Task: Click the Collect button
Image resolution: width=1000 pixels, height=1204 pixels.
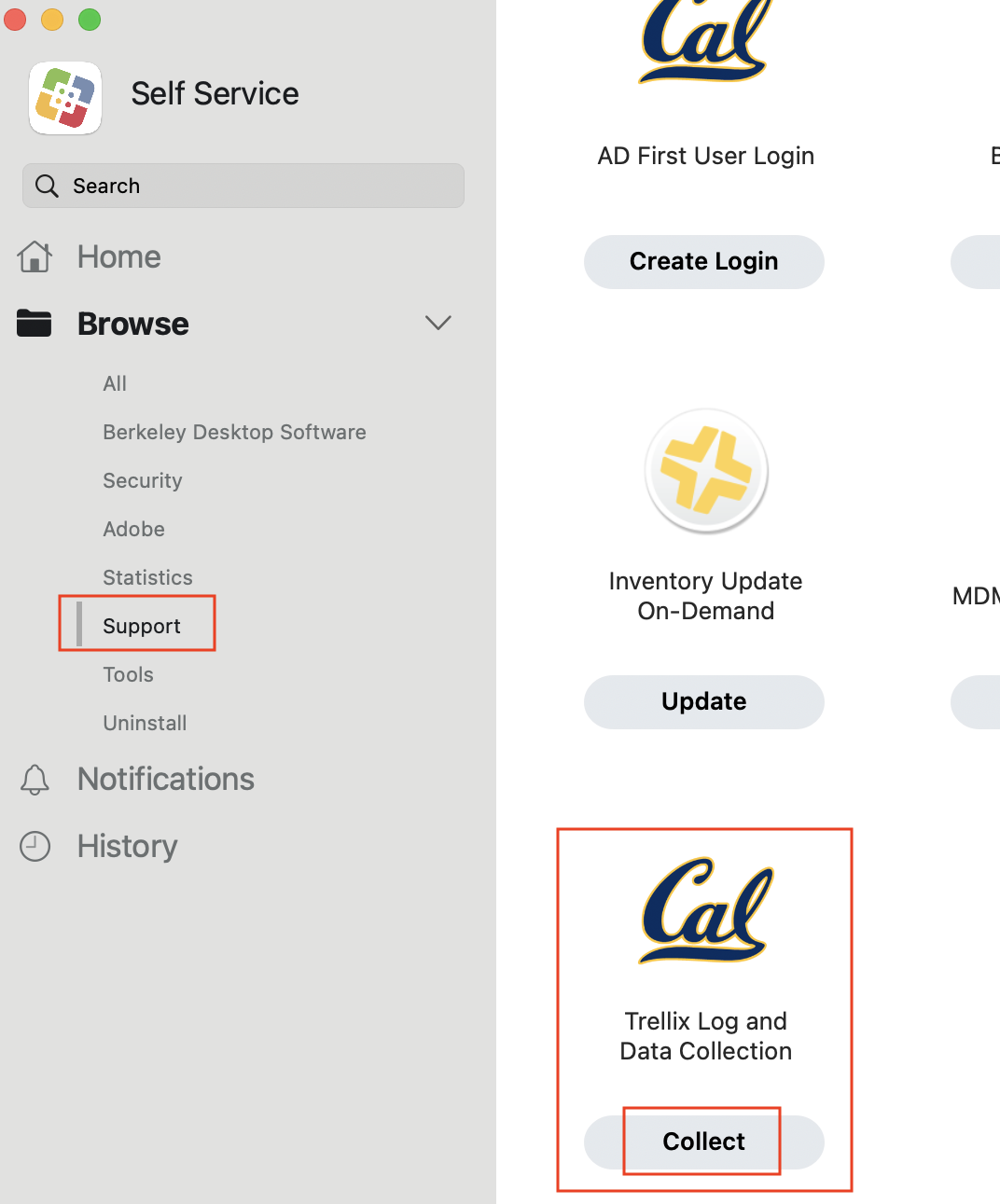Action: click(x=704, y=1142)
